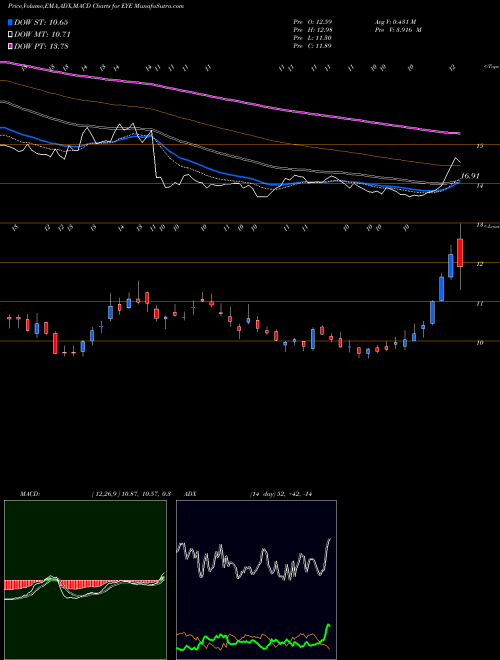
Task: Click the 15 axis label on the upper chart
Action: [x=479, y=146]
